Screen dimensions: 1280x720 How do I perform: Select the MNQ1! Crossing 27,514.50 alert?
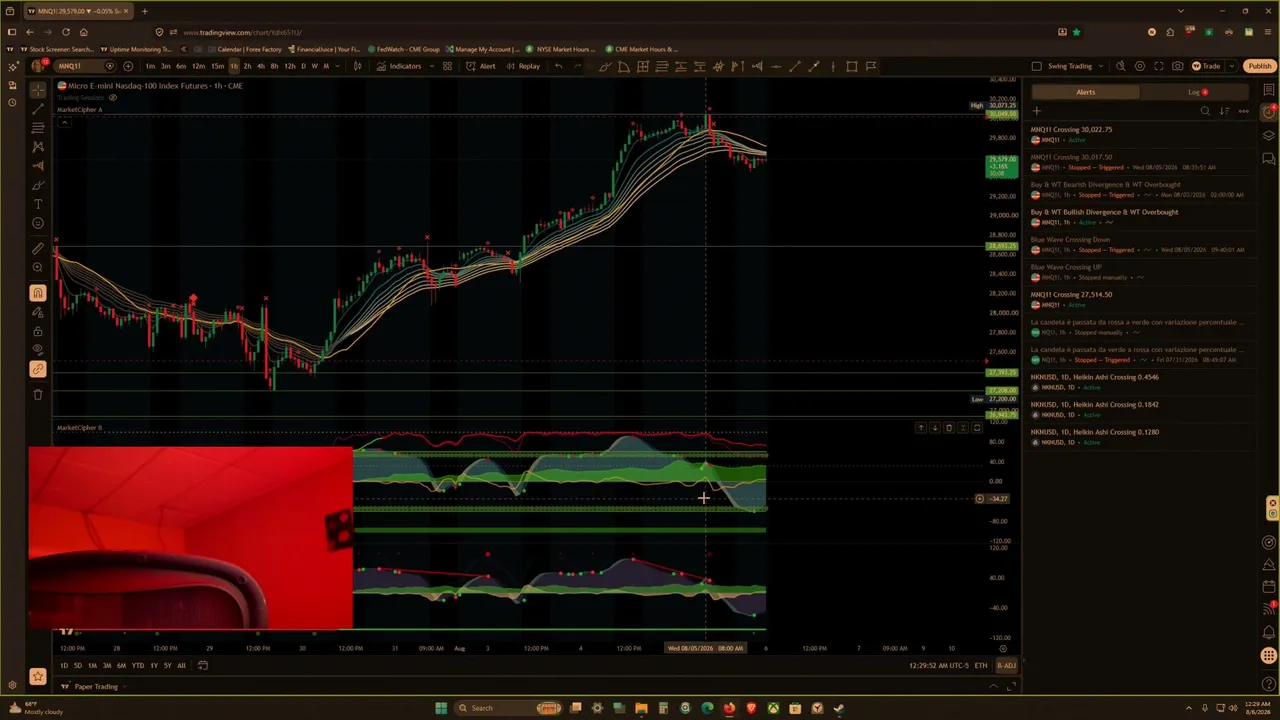(x=1140, y=299)
